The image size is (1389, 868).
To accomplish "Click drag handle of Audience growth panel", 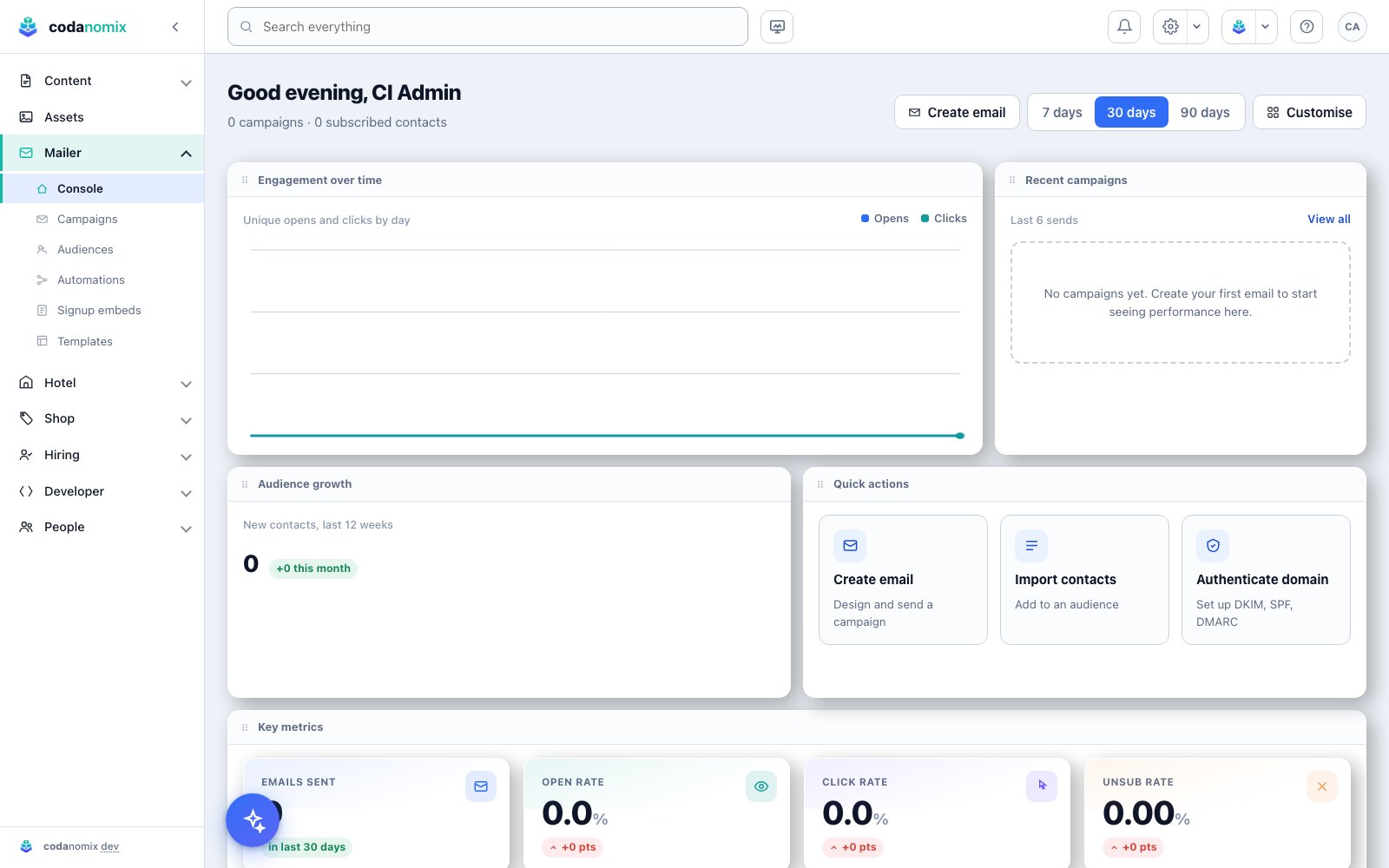I will coord(245,484).
